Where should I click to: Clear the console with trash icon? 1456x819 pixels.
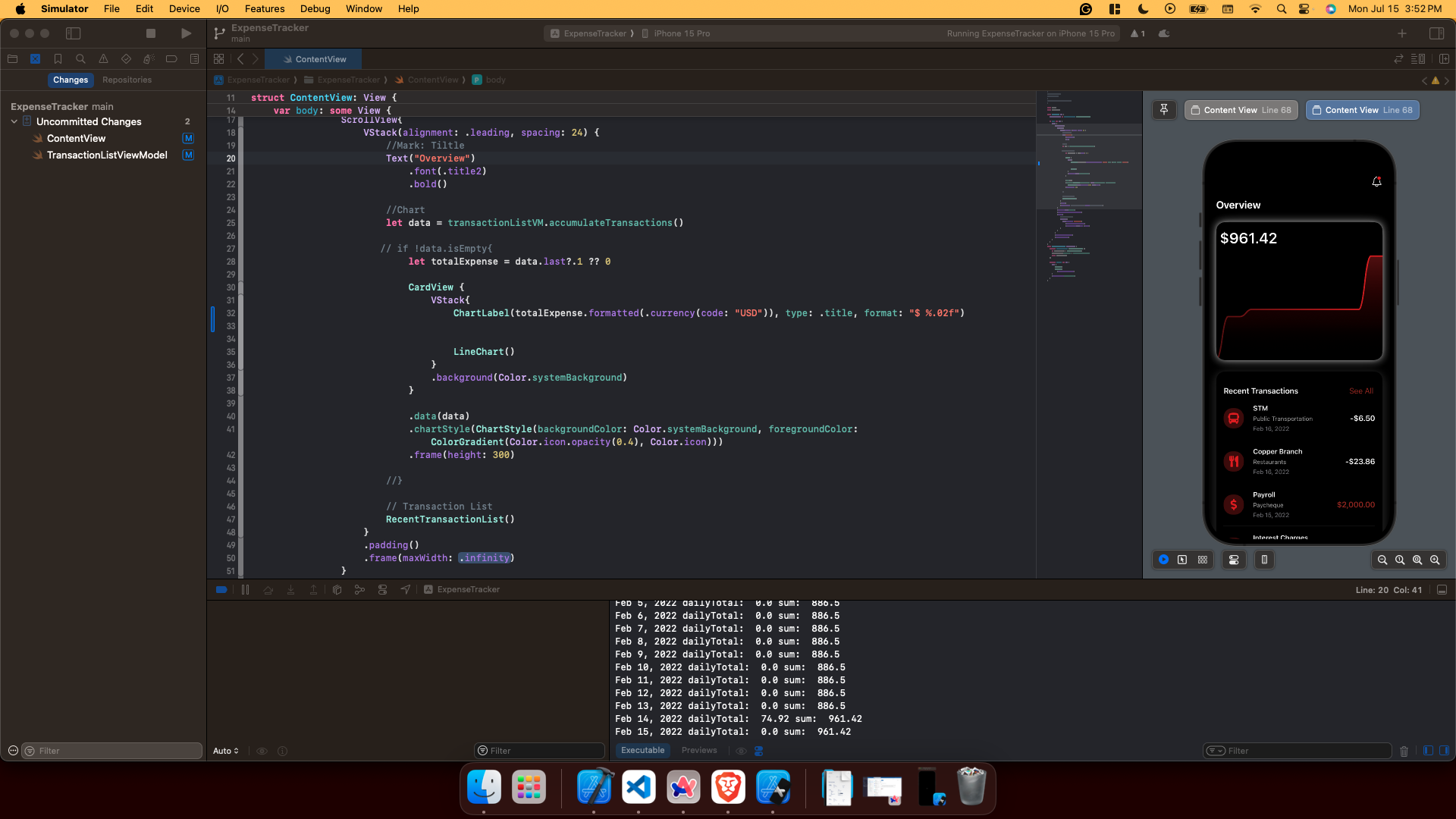pos(1404,751)
